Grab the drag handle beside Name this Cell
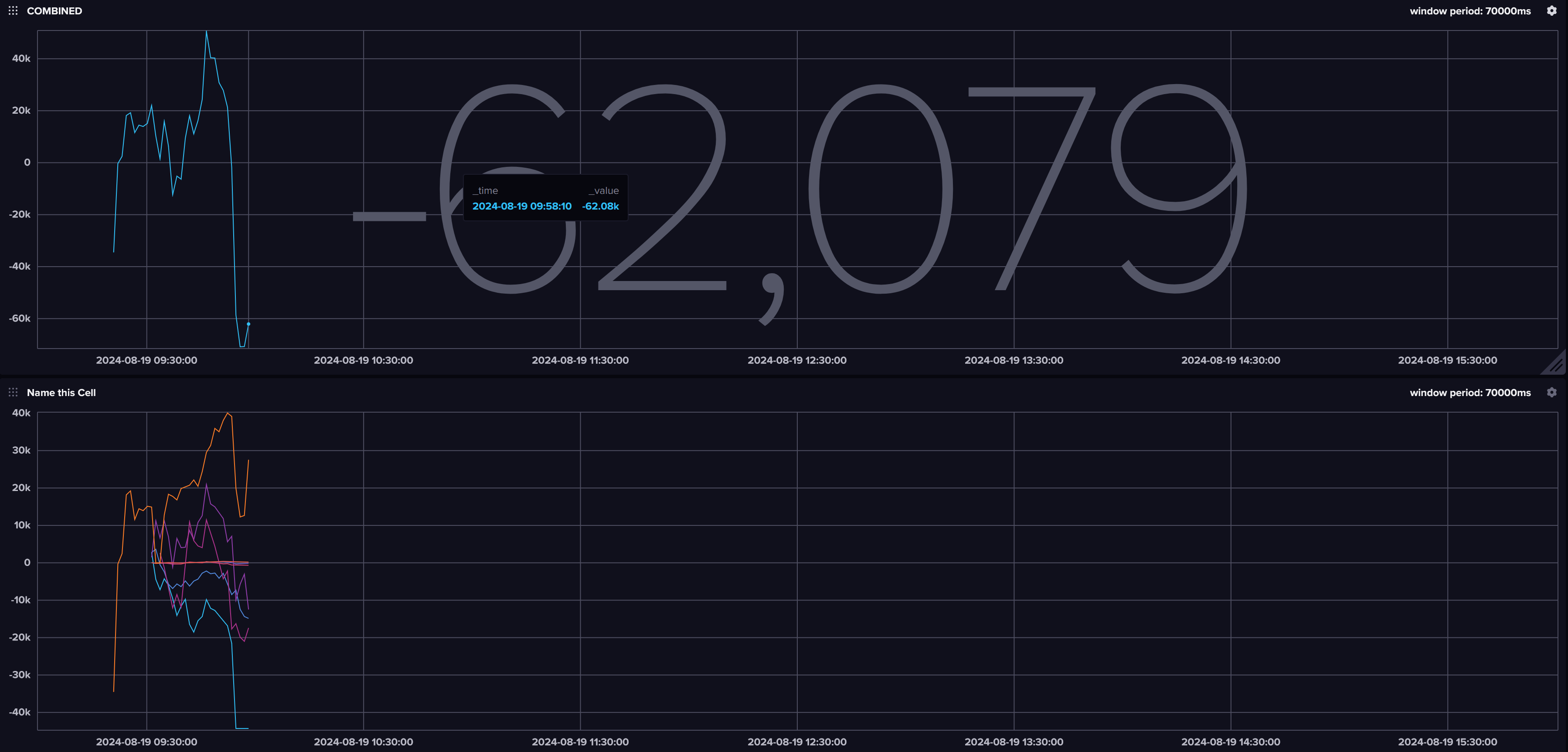Image resolution: width=1568 pixels, height=752 pixels. tap(13, 393)
